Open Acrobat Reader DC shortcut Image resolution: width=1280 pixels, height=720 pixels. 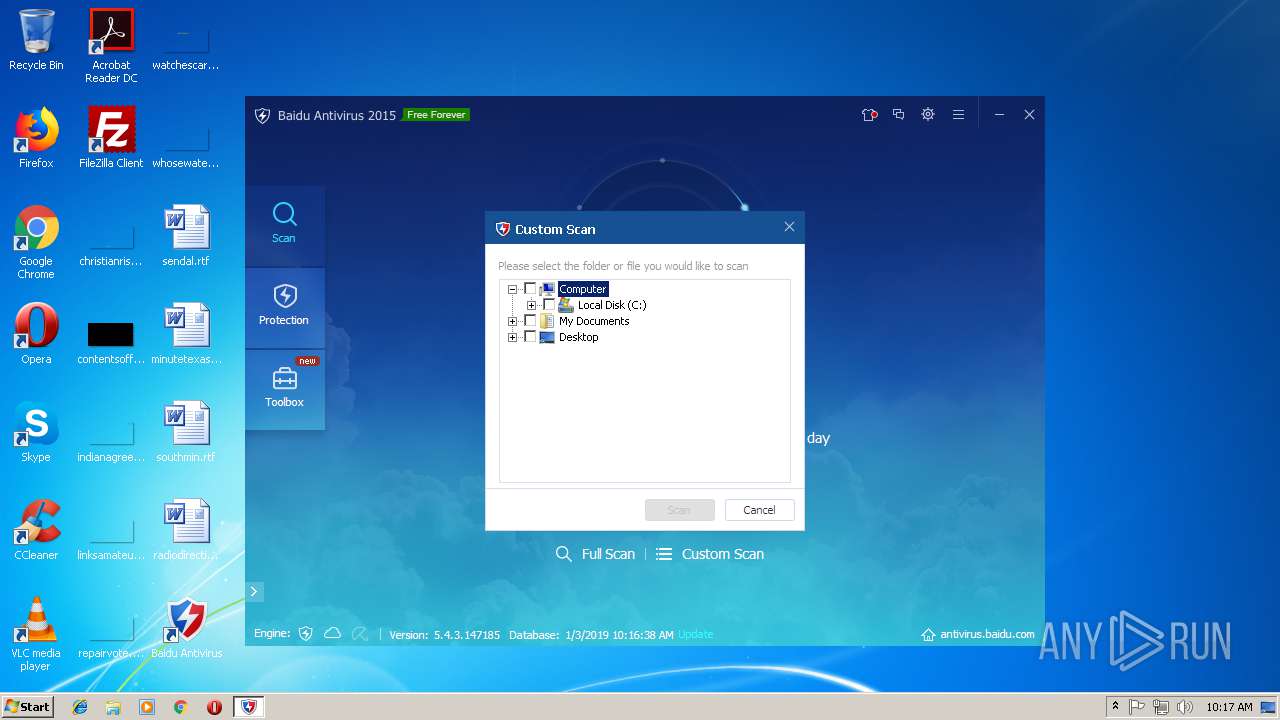tap(111, 45)
